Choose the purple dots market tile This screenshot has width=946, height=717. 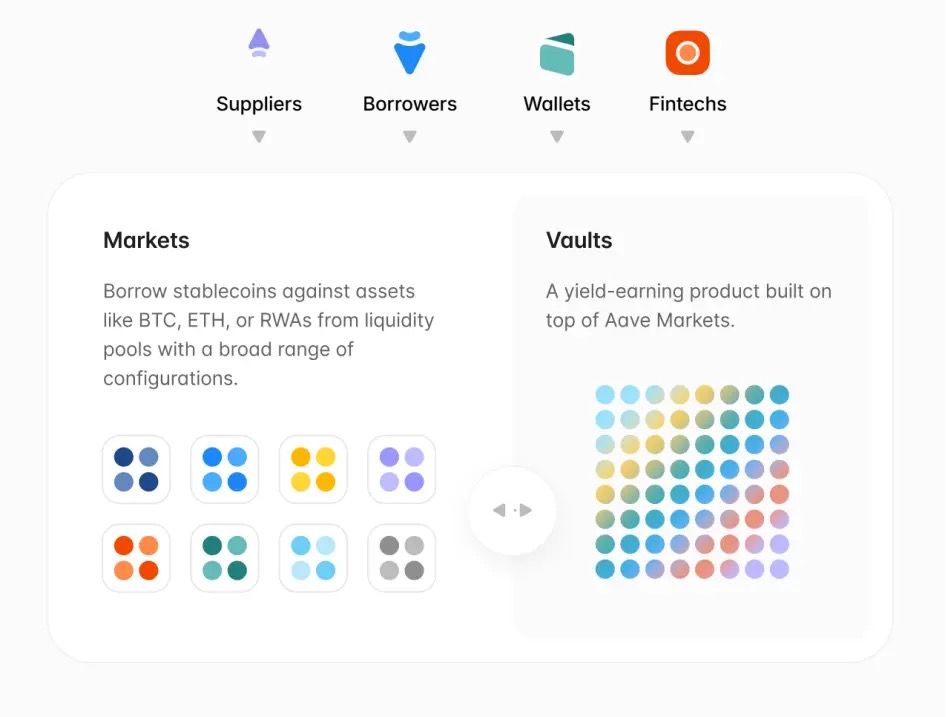pyautogui.click(x=402, y=470)
